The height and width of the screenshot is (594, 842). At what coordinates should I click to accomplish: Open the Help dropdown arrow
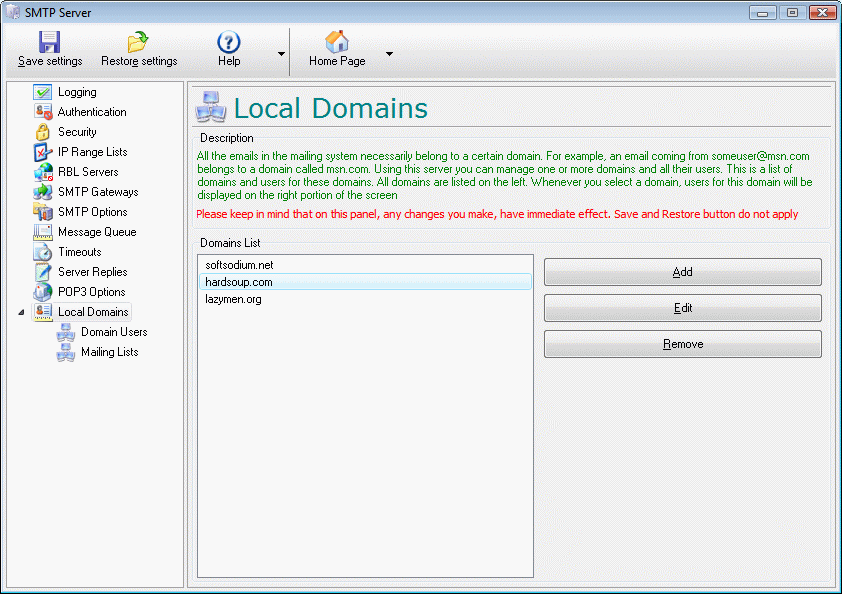pos(282,53)
